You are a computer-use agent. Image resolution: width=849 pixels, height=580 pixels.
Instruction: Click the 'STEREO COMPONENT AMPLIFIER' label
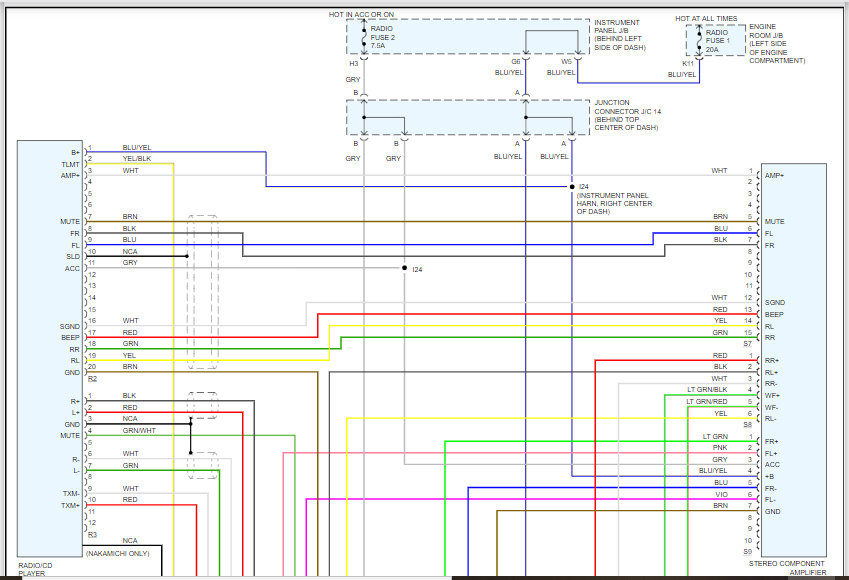pyautogui.click(x=787, y=568)
